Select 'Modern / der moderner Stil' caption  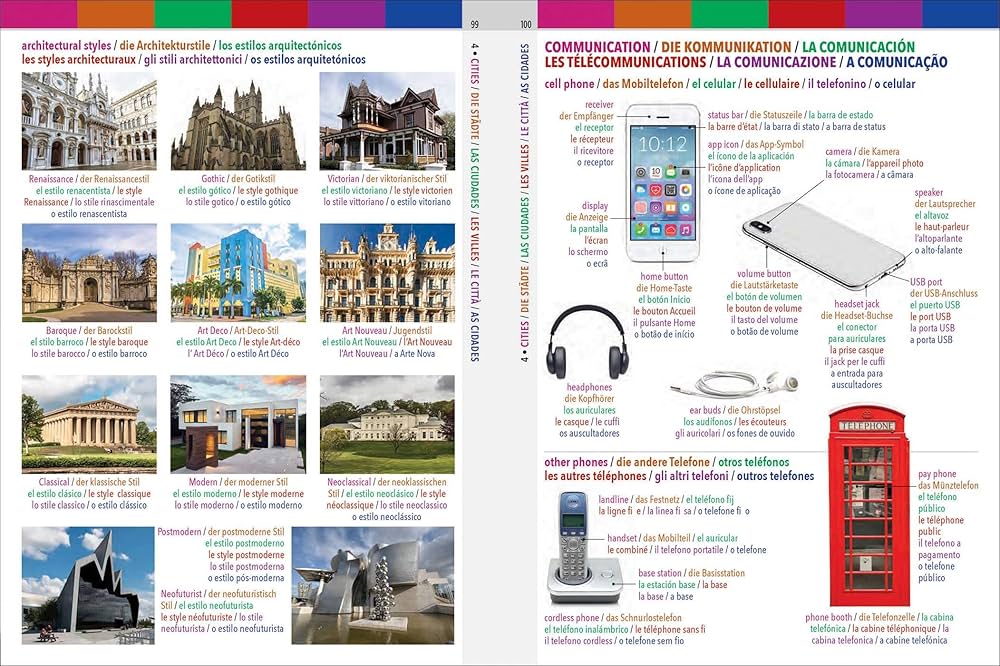coord(238,482)
